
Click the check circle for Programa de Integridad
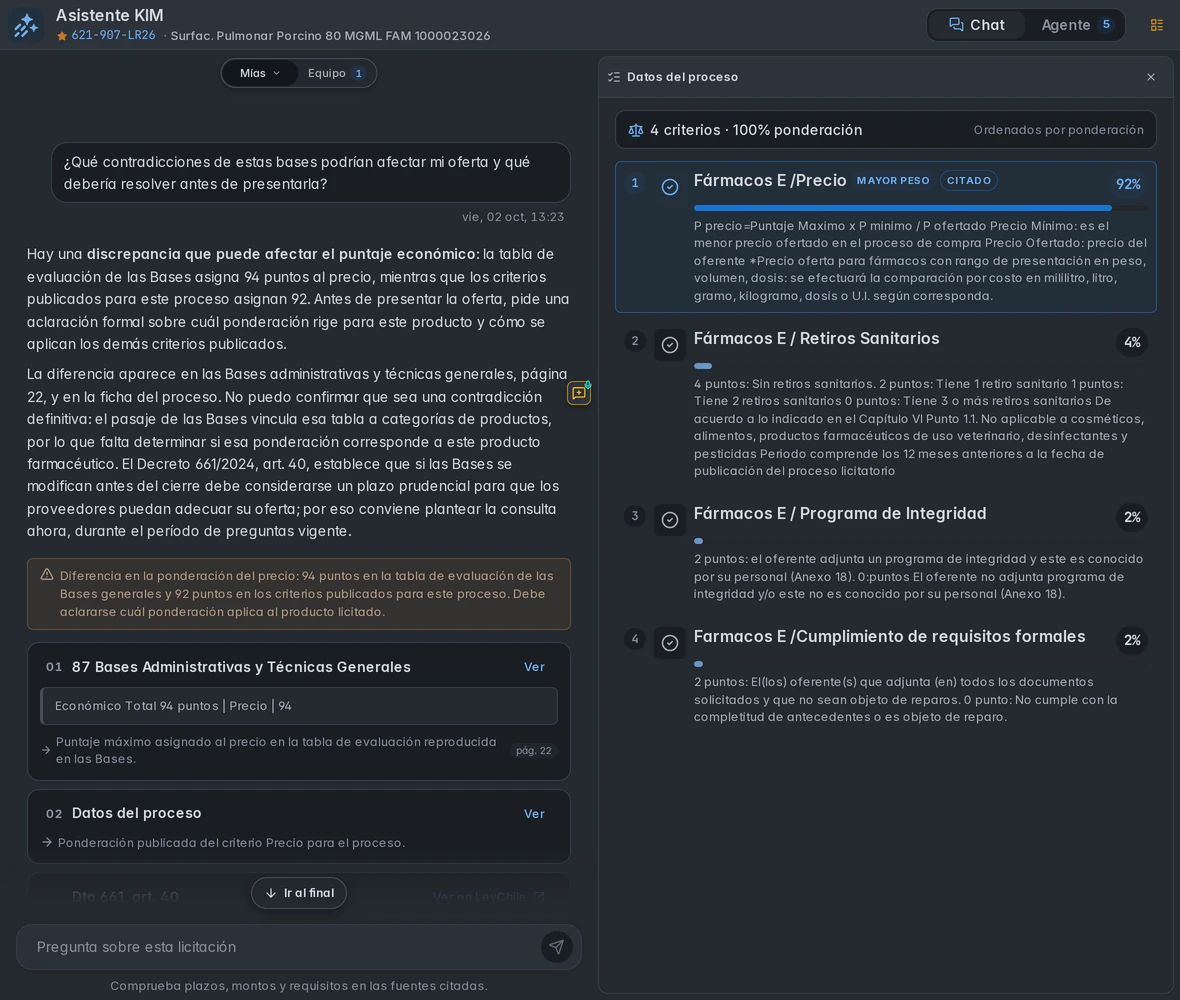pos(670,520)
